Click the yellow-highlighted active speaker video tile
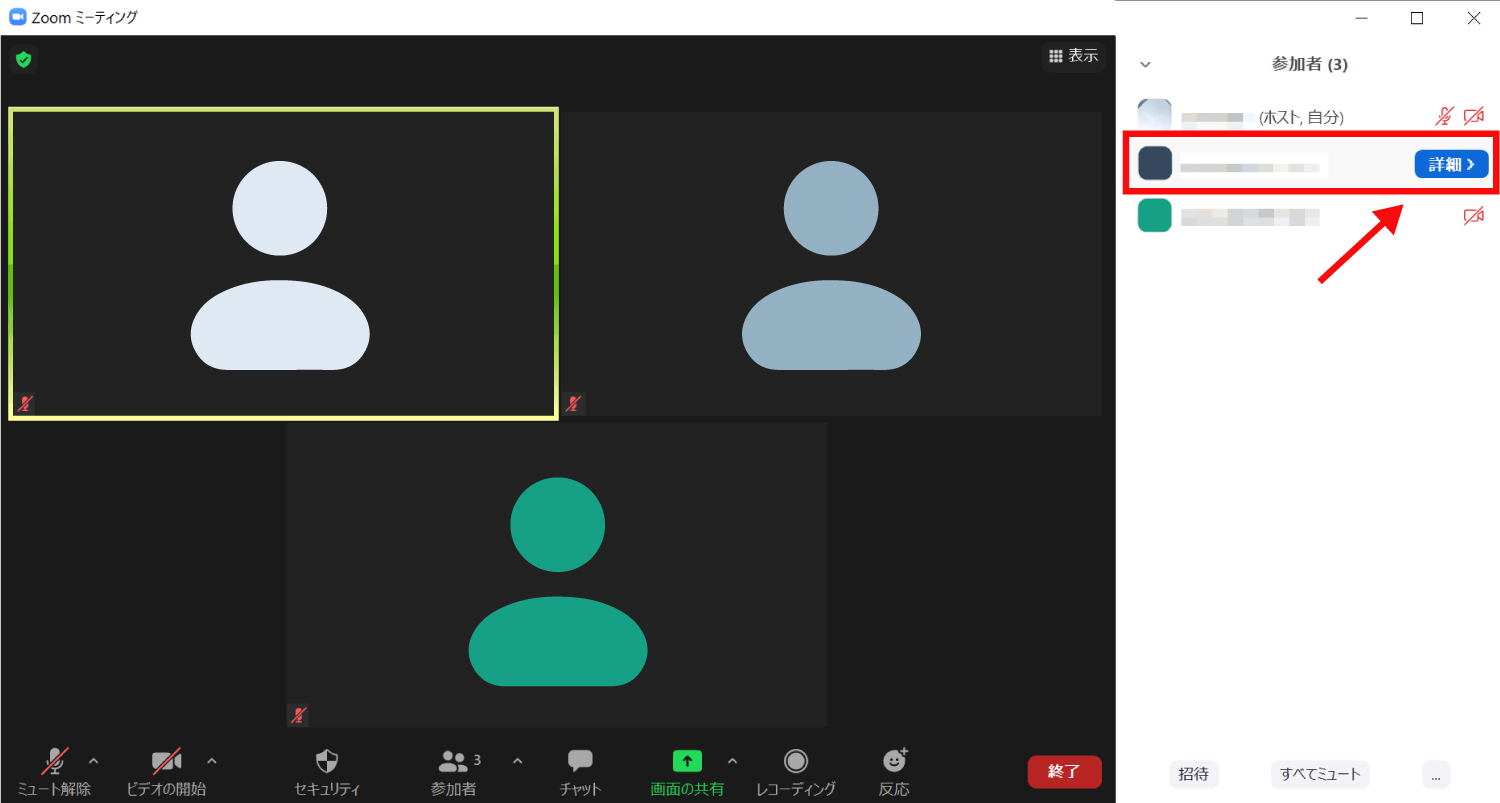 [283, 264]
